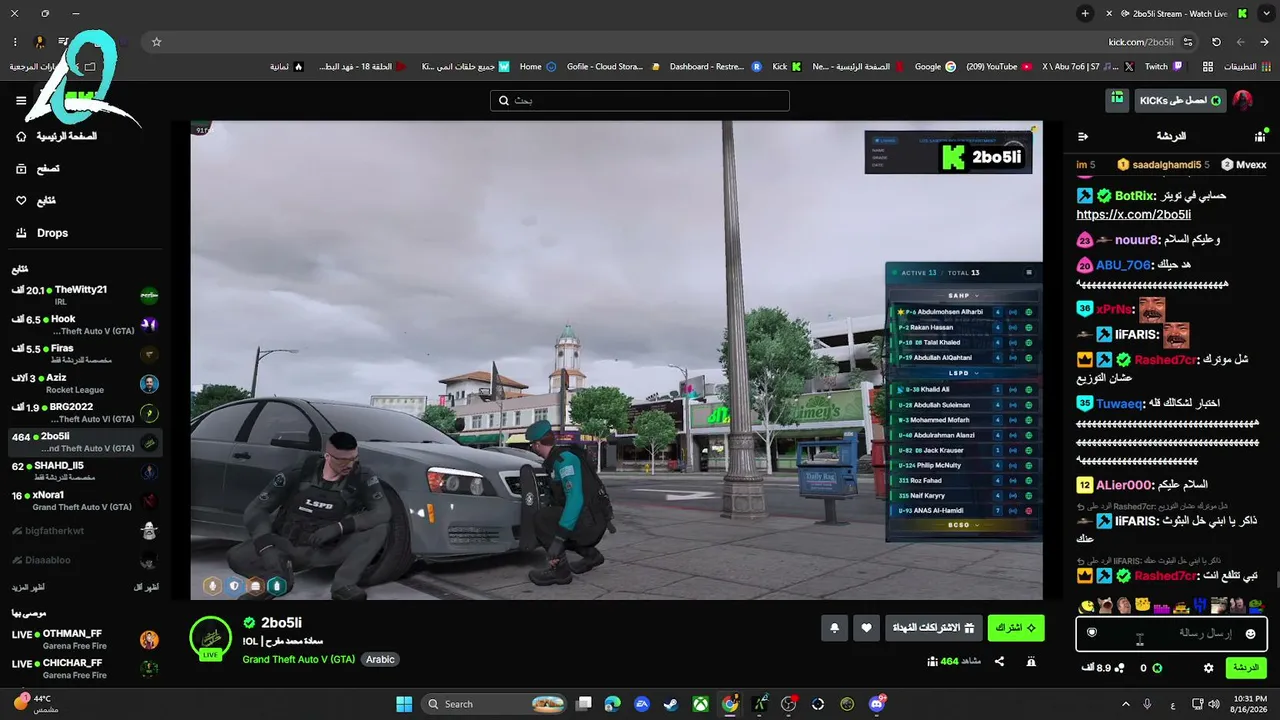Screen dimensions: 1280x720
Task: Open Following heart icon in sidebar
Action: 21,201
